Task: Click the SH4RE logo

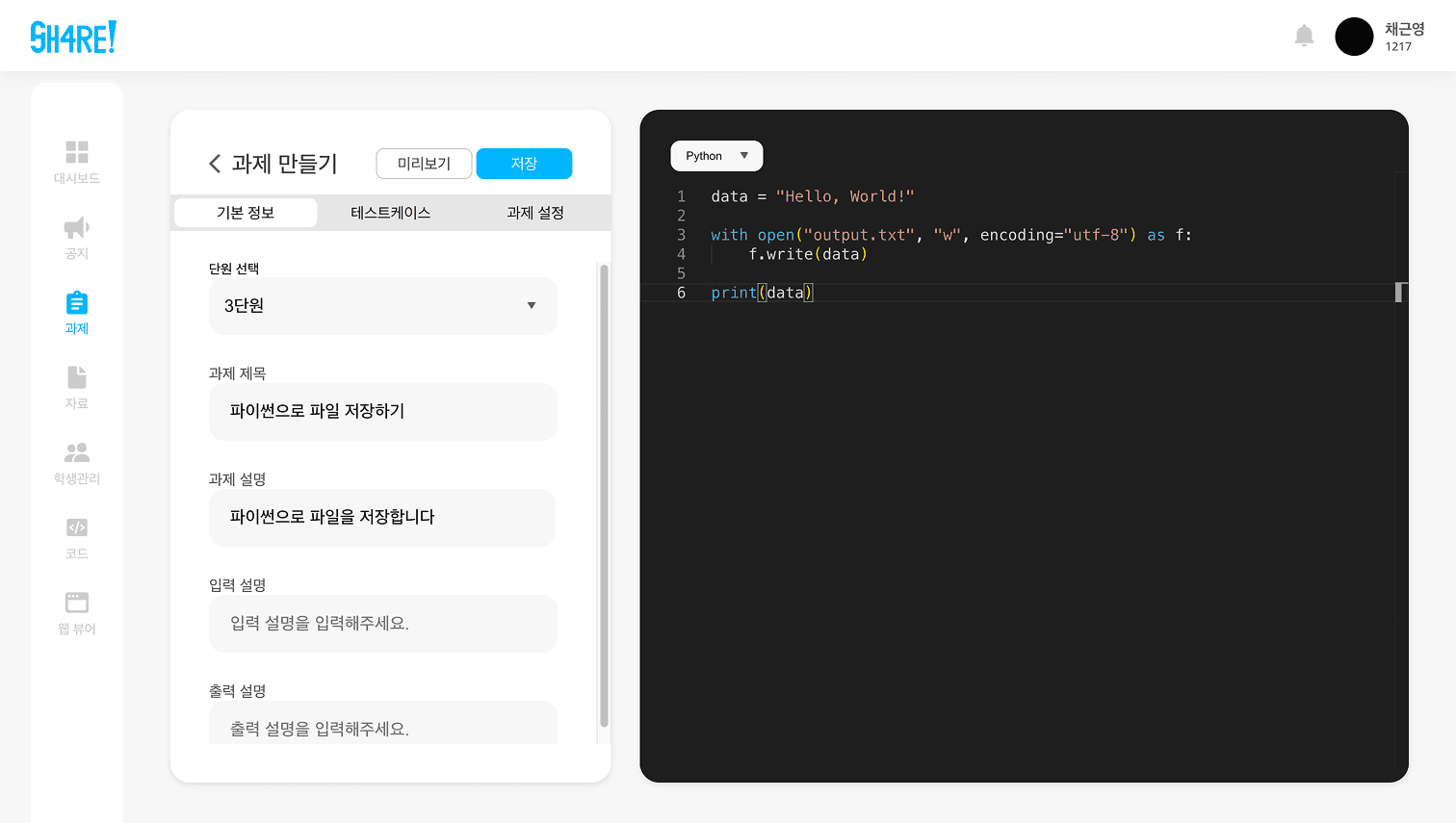Action: click(73, 36)
